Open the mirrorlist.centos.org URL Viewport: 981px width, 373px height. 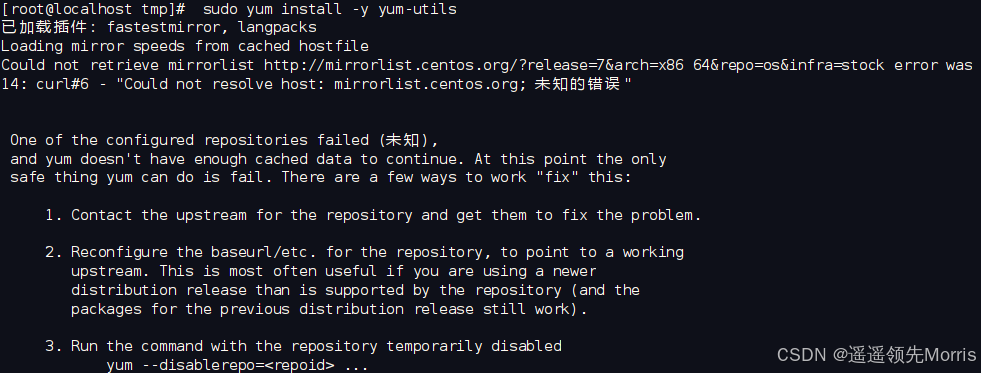point(574,65)
